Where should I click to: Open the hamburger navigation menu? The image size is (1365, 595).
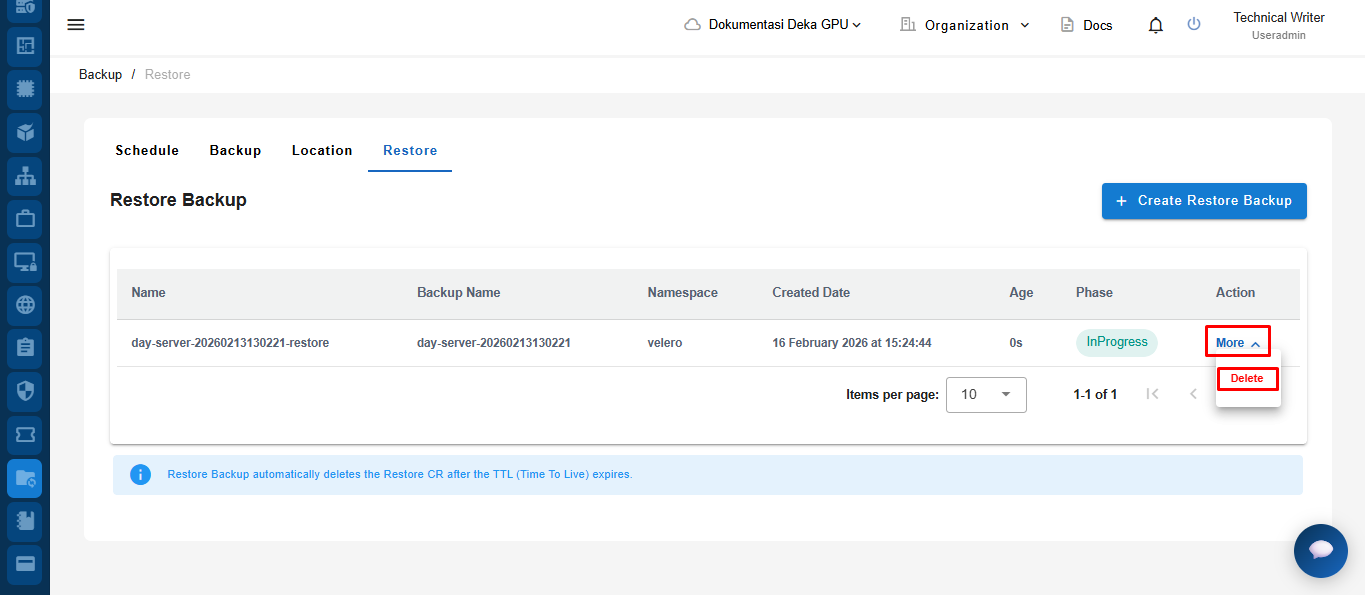pyautogui.click(x=76, y=25)
